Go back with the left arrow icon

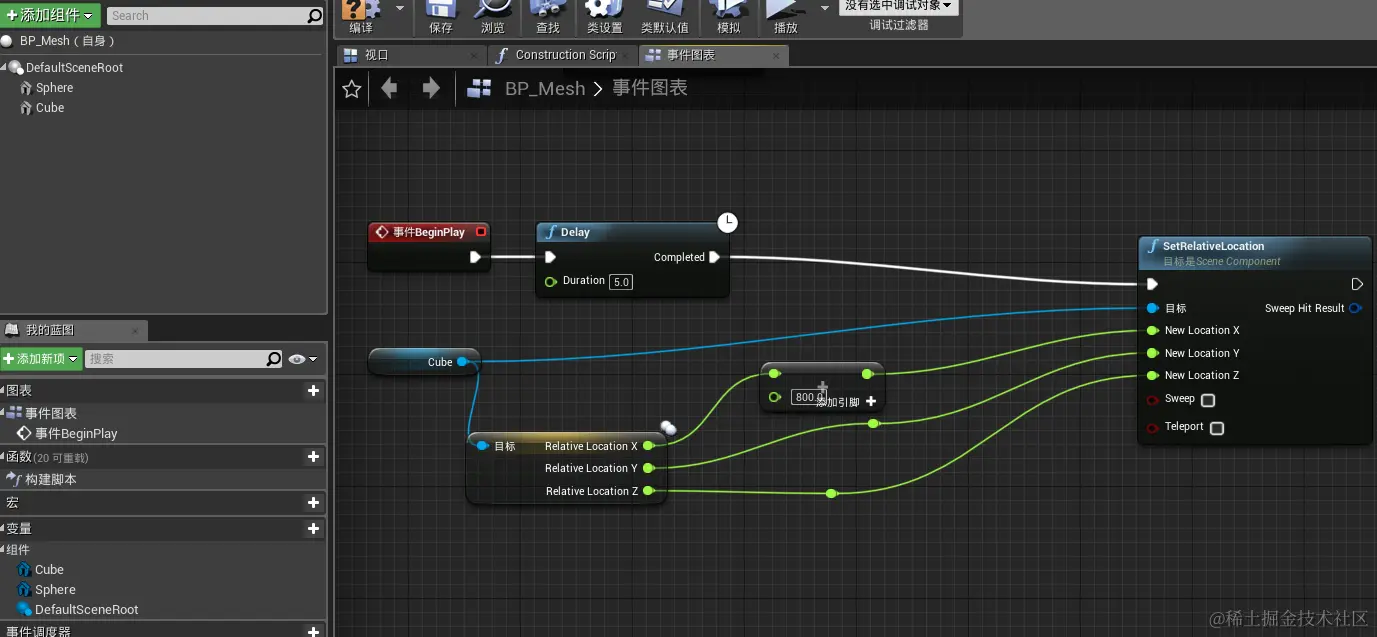(389, 88)
